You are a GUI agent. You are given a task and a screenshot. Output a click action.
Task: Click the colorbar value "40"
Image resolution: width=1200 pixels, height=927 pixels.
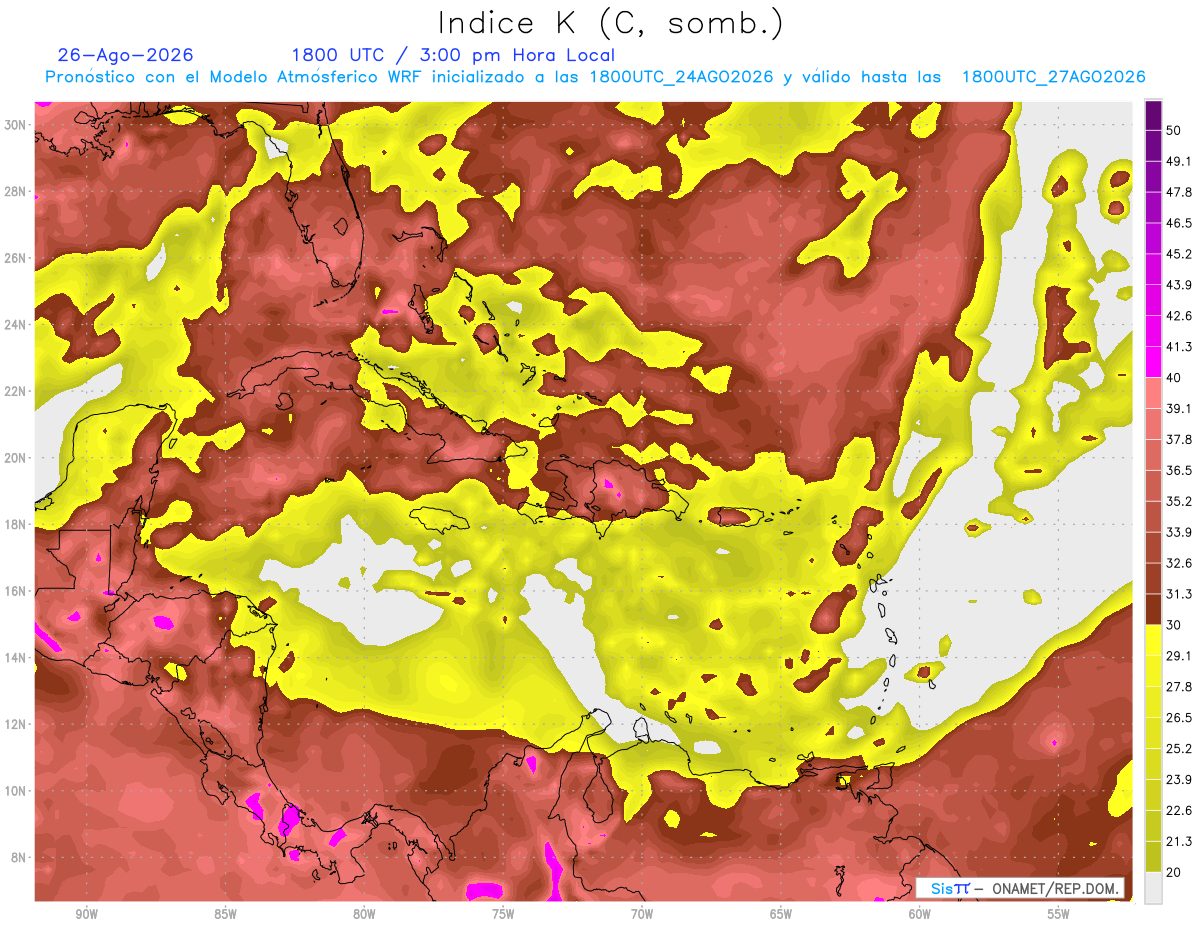tap(1175, 378)
